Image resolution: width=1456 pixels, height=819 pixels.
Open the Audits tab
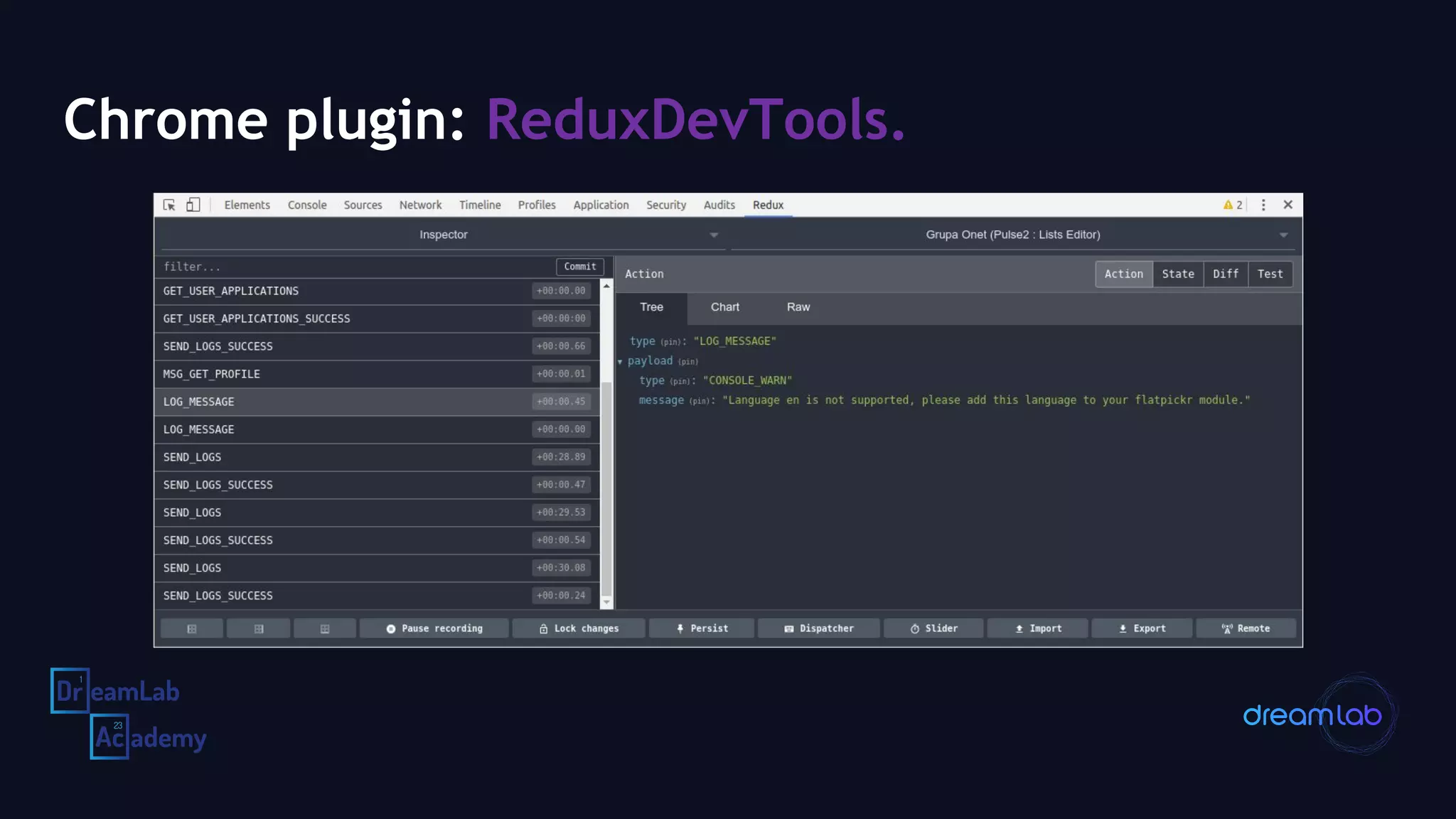pos(719,205)
